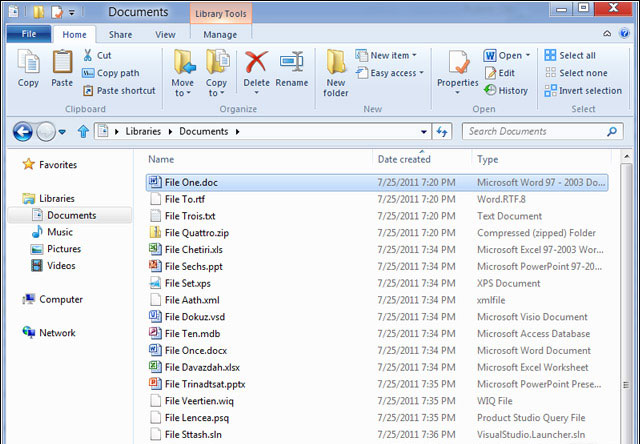Click Paste shortcut in the ribbon
This screenshot has width=640, height=444.
(119, 91)
